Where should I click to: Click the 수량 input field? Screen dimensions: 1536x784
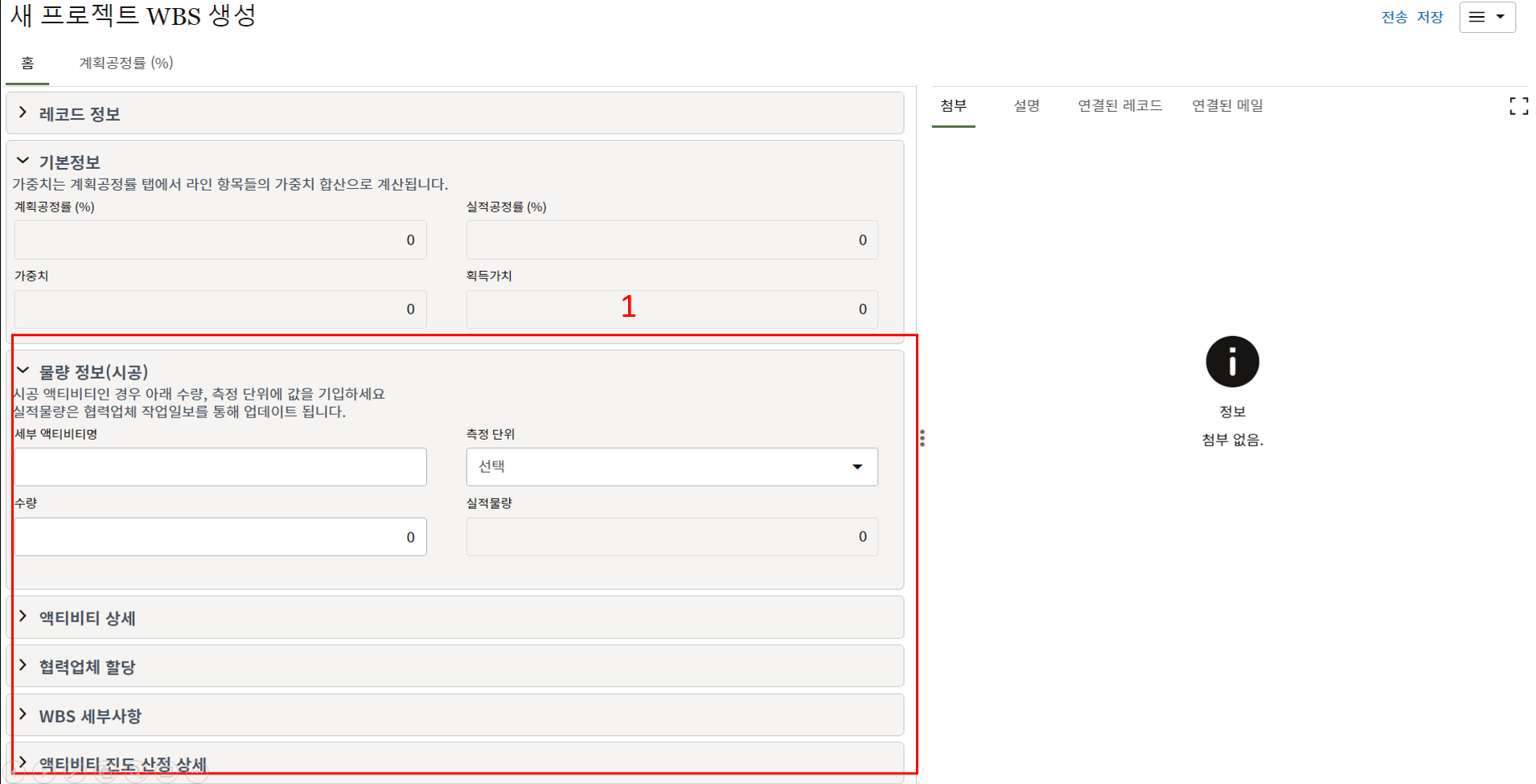click(220, 536)
